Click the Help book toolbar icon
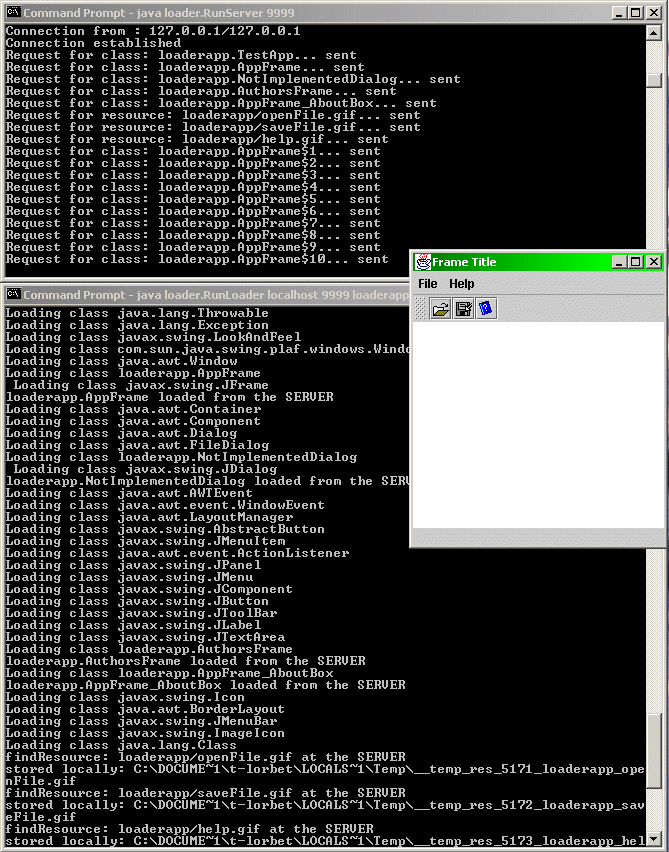Viewport: 669px width, 852px height. (x=486, y=309)
